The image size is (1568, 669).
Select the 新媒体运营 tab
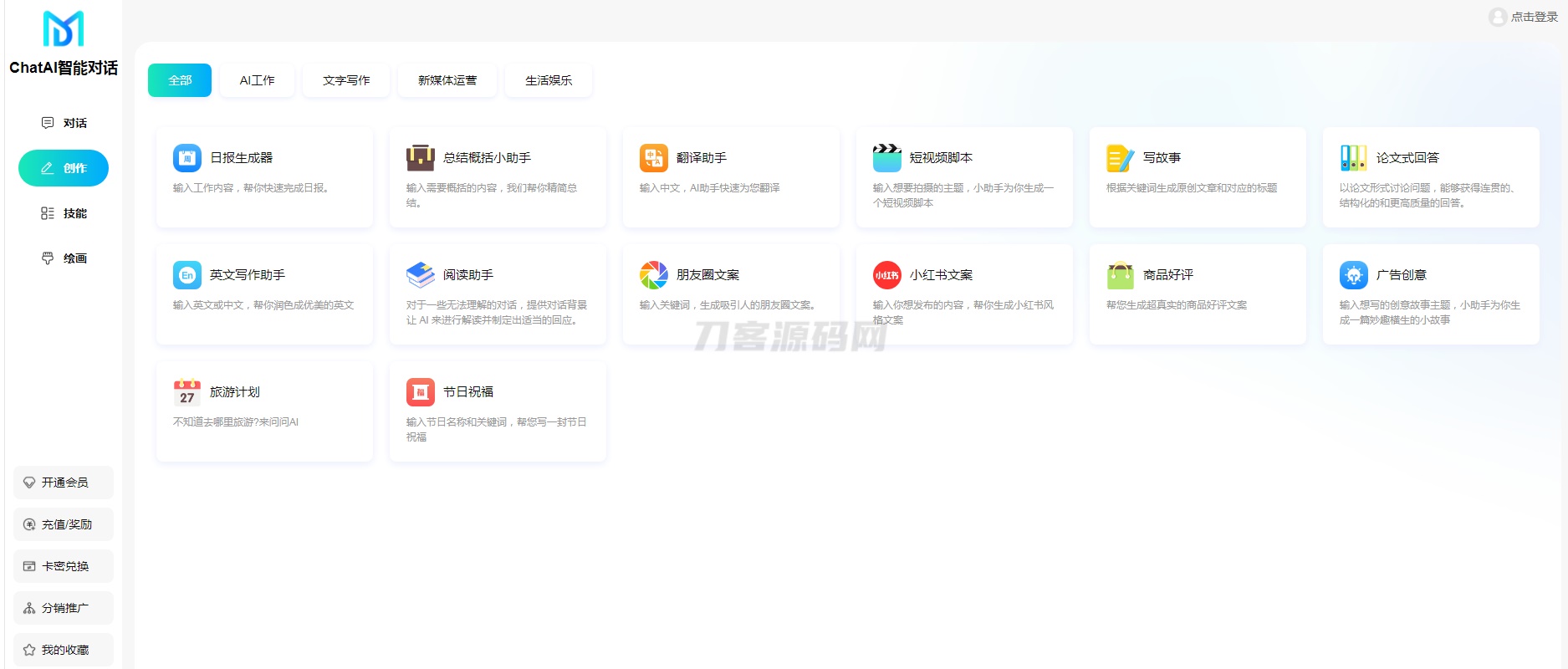[447, 80]
